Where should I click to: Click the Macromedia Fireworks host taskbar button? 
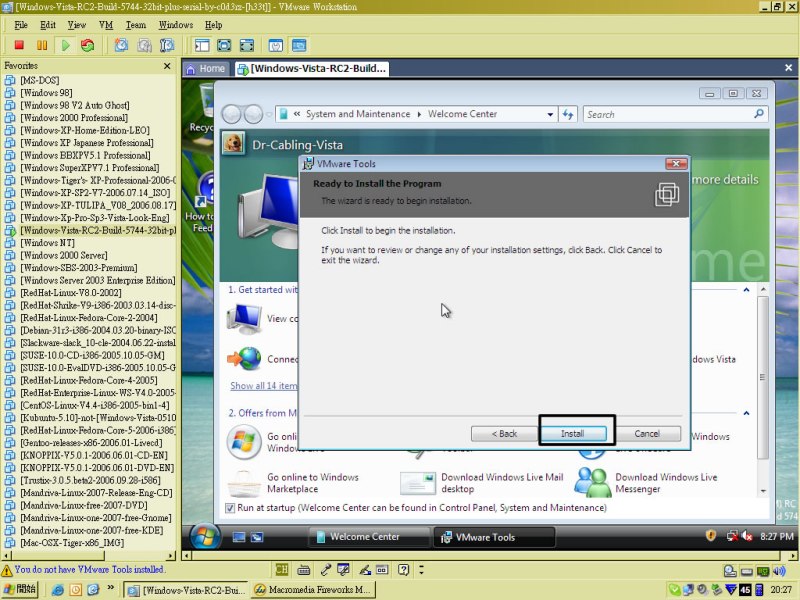click(314, 590)
